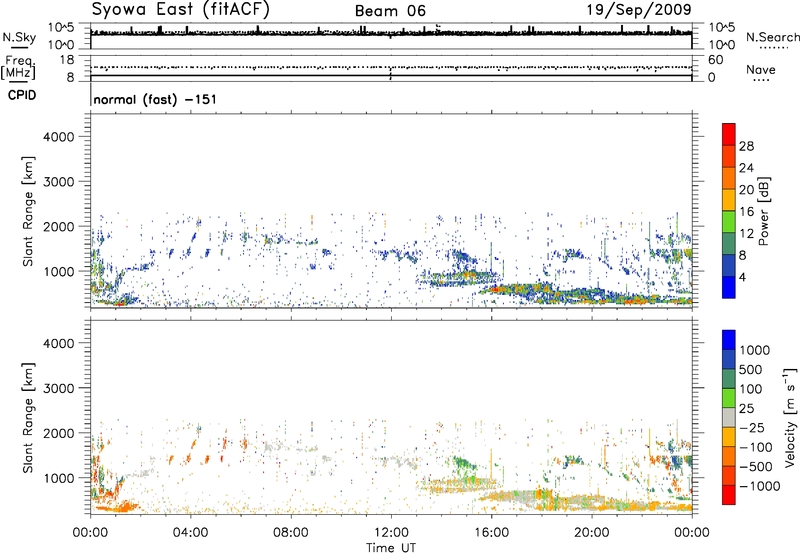Screen dimensions: 800x554
Task: Click the 'Slant Range [km]' label of velocity panel
Action: tap(28, 418)
